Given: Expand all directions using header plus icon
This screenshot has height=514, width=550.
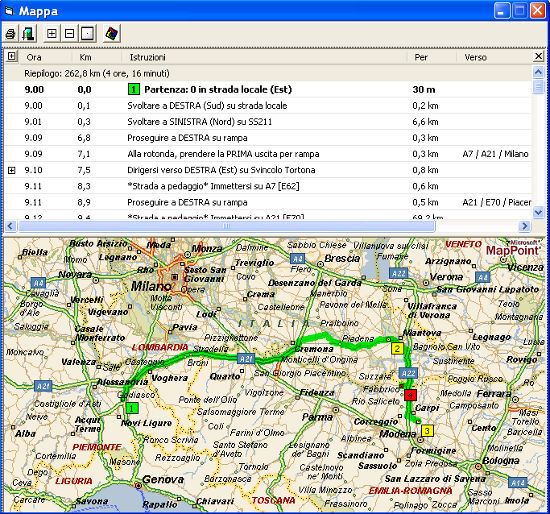Looking at the screenshot, I should 12,56.
